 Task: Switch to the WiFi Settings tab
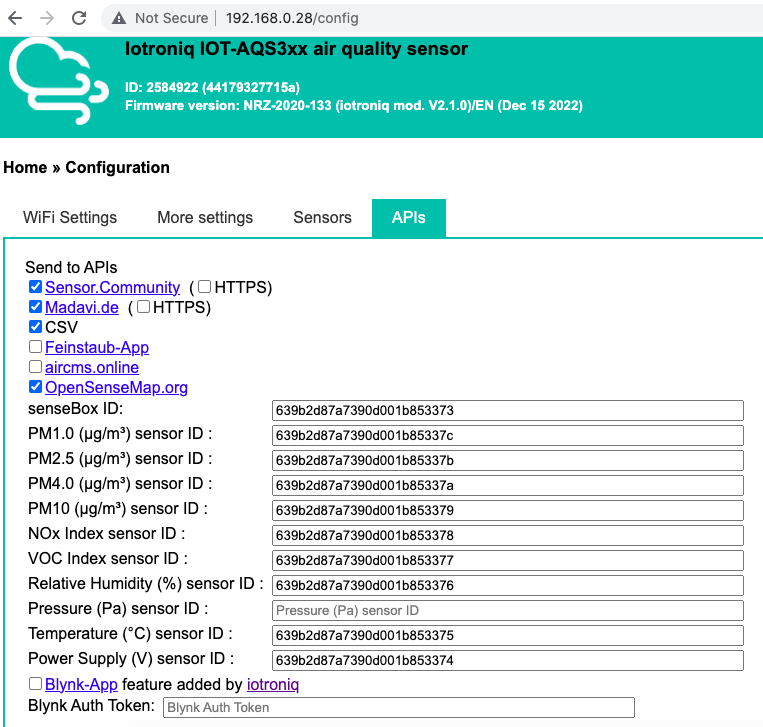tap(70, 218)
